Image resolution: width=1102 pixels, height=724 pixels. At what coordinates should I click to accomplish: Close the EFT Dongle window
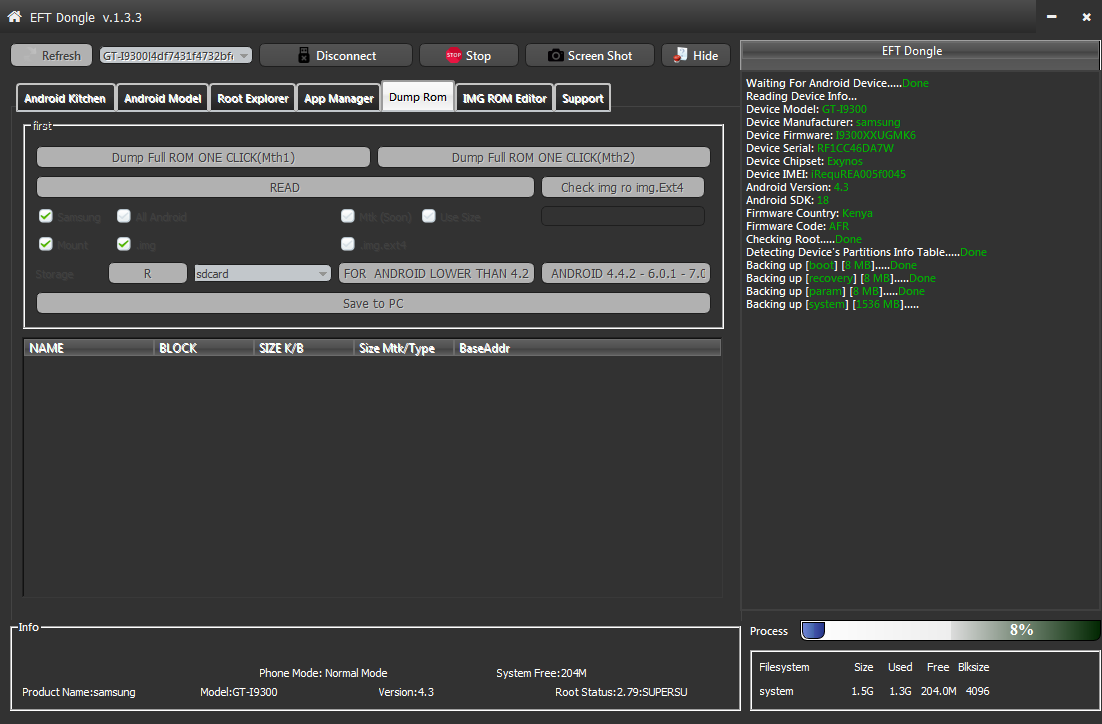coord(1086,16)
